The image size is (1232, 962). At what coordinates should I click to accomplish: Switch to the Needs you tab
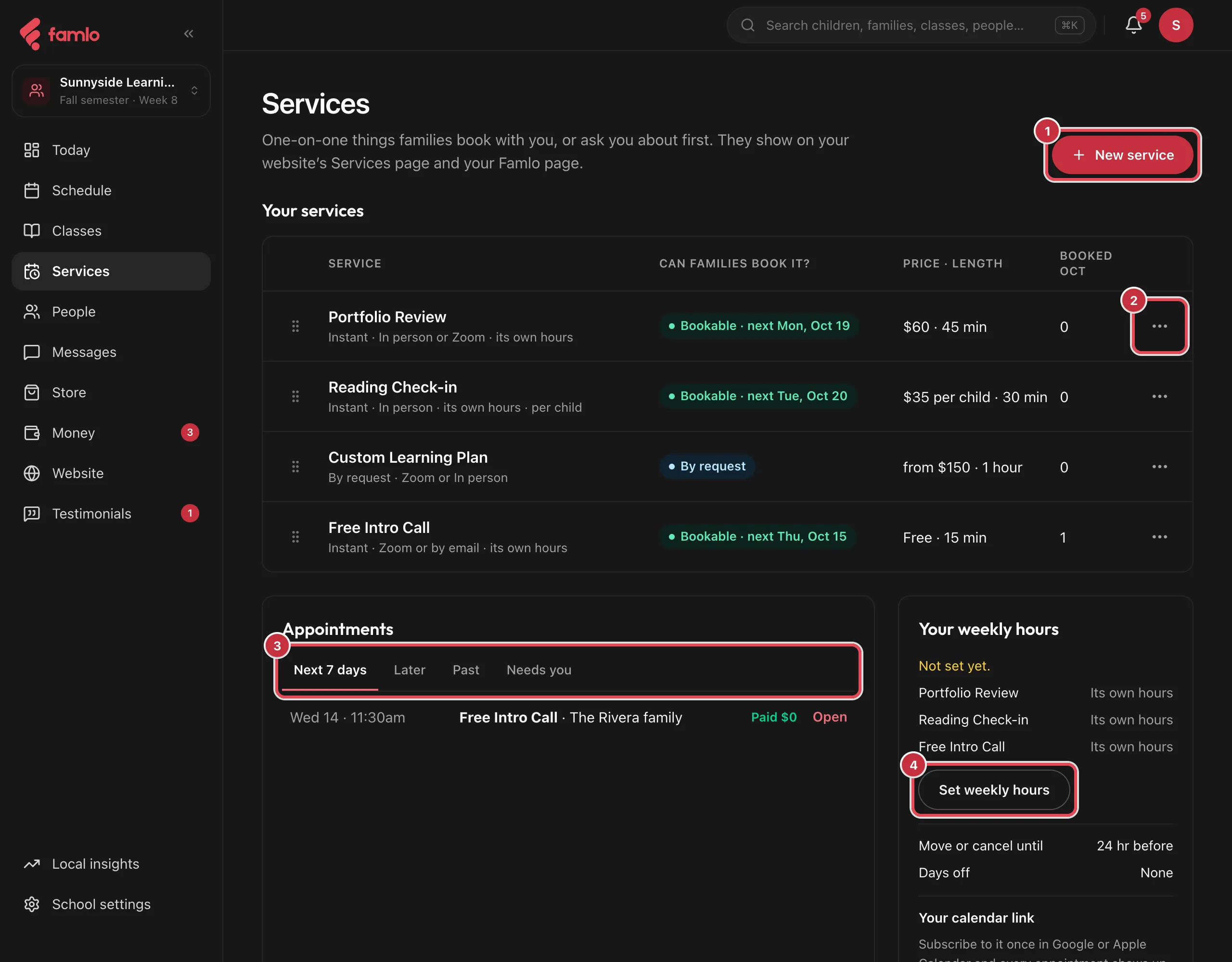[x=539, y=670]
